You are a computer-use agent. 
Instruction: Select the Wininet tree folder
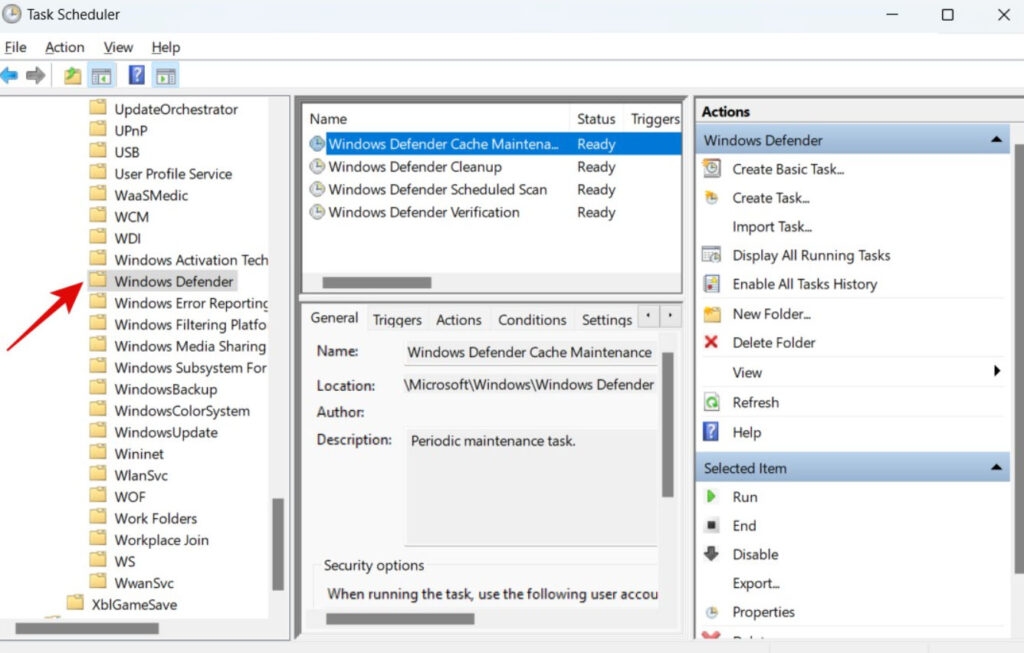(139, 454)
